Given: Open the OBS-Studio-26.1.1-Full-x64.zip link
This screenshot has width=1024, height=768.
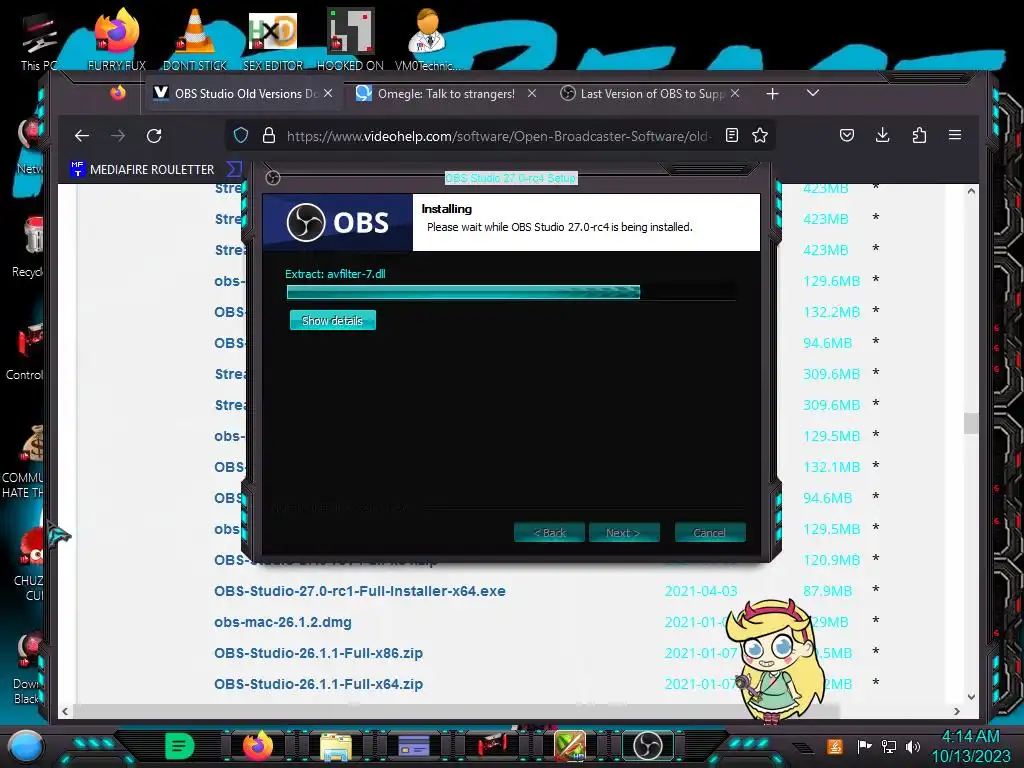Looking at the screenshot, I should (318, 684).
